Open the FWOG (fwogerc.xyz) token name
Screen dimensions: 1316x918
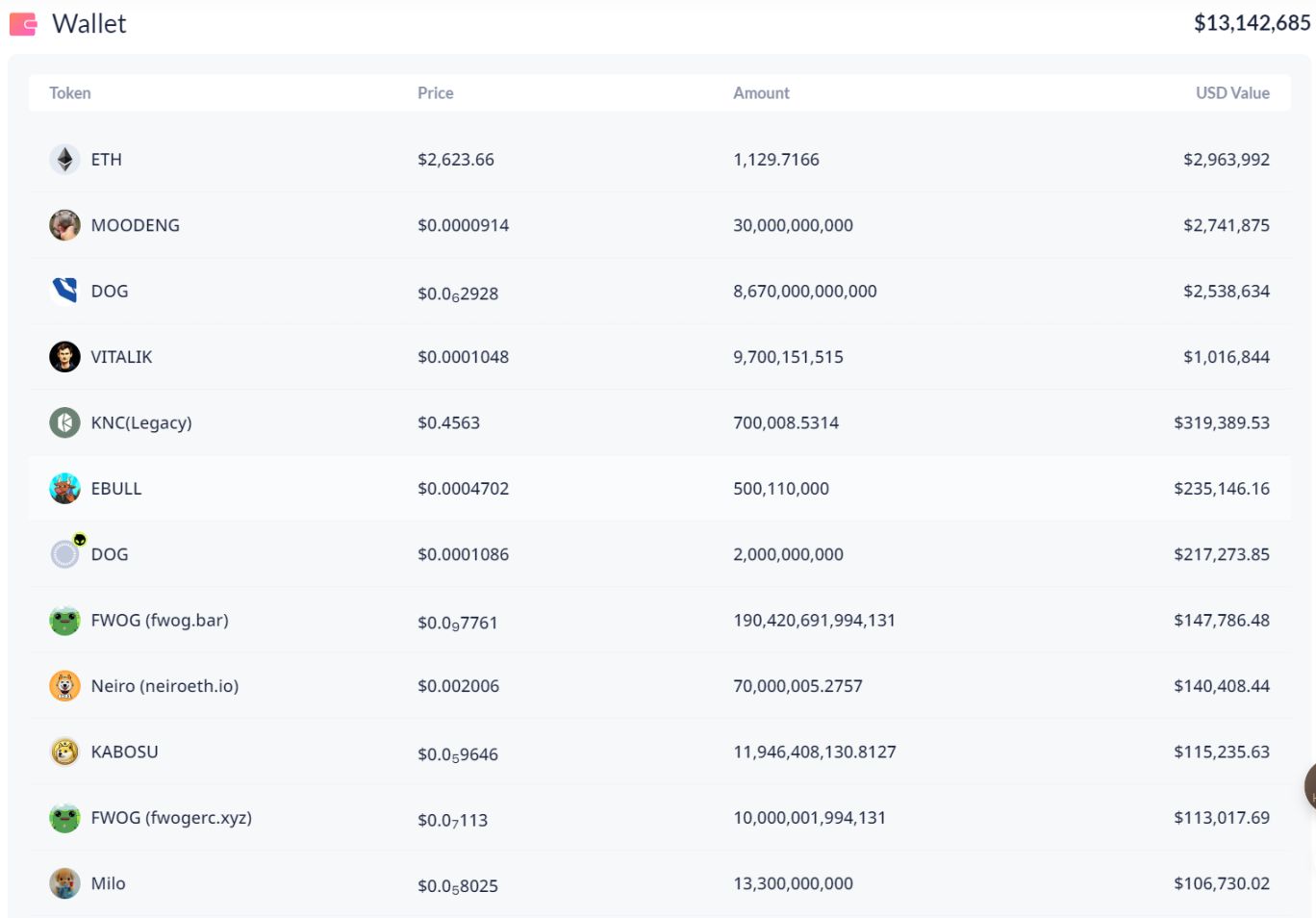(x=171, y=818)
